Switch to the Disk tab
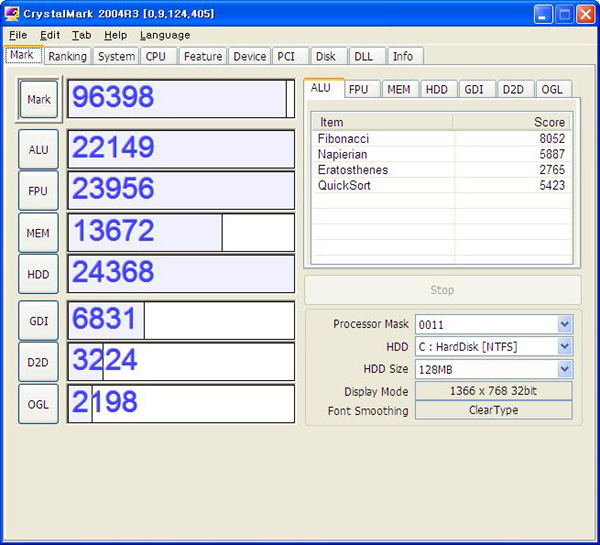600x545 pixels. point(329,56)
